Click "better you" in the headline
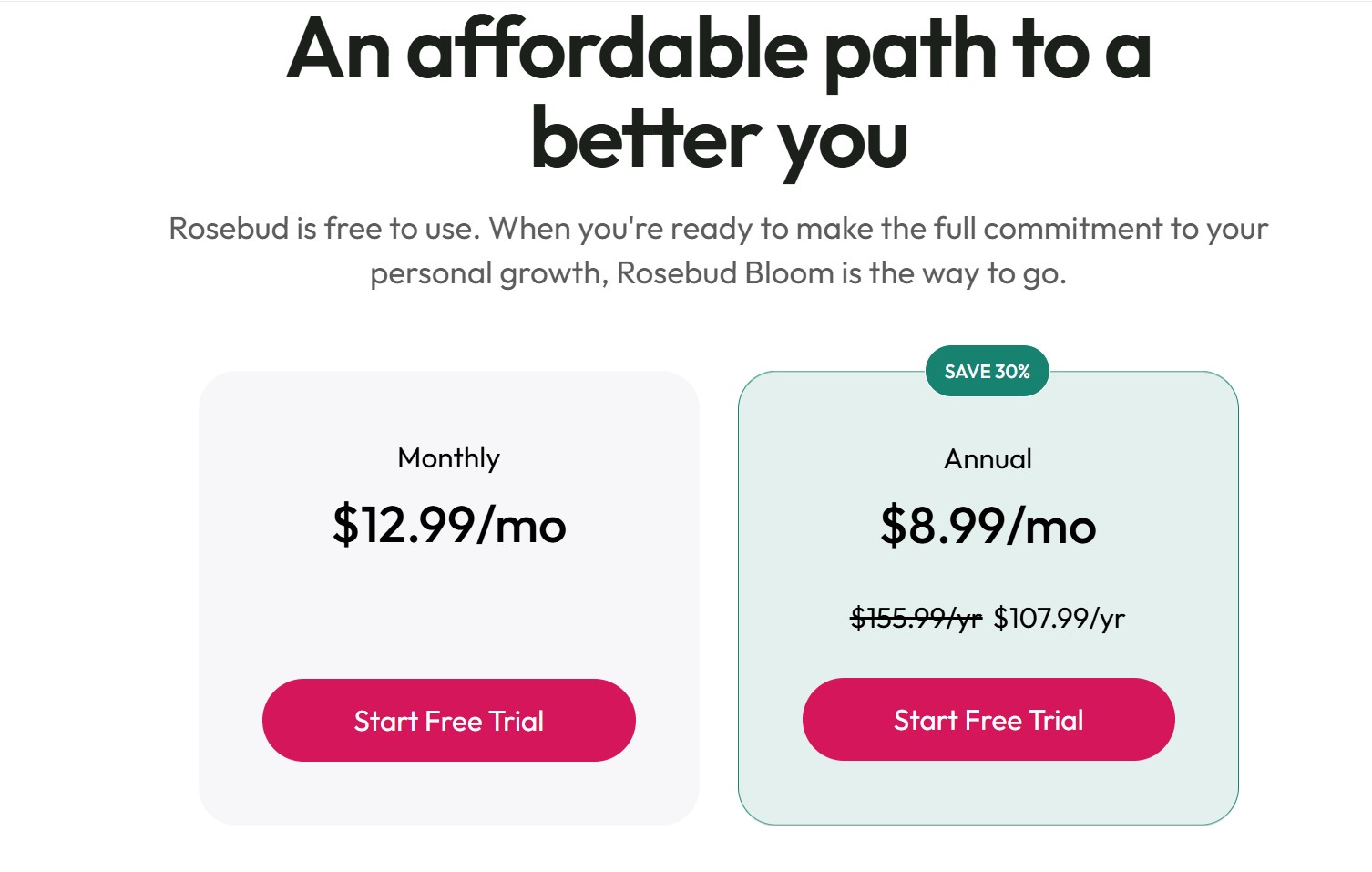 point(719,139)
